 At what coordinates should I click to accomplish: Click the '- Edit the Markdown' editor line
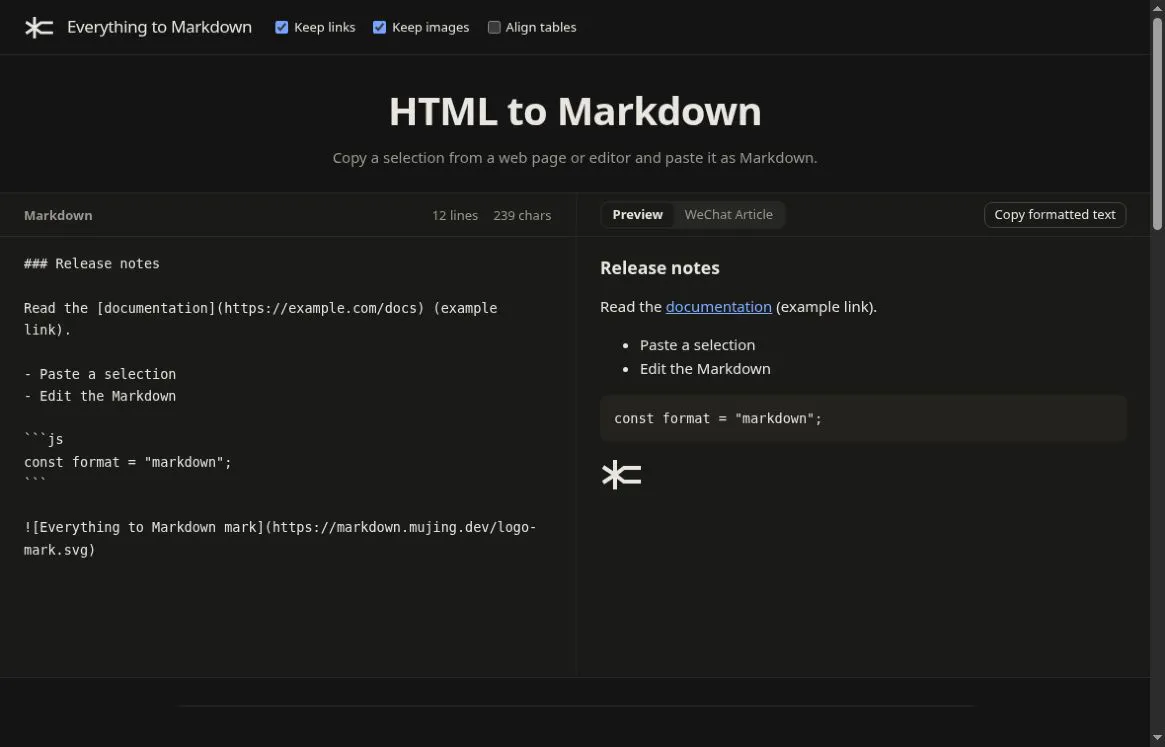point(100,396)
